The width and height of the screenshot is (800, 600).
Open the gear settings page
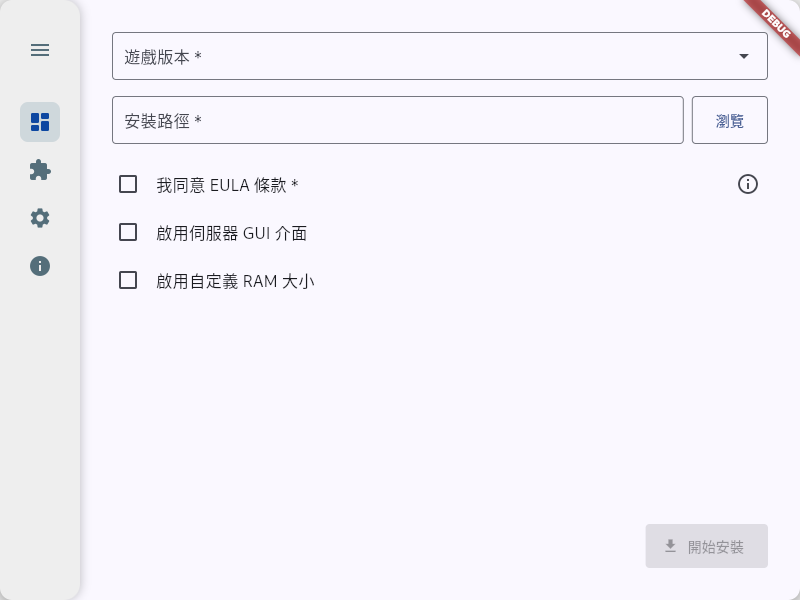click(x=40, y=218)
